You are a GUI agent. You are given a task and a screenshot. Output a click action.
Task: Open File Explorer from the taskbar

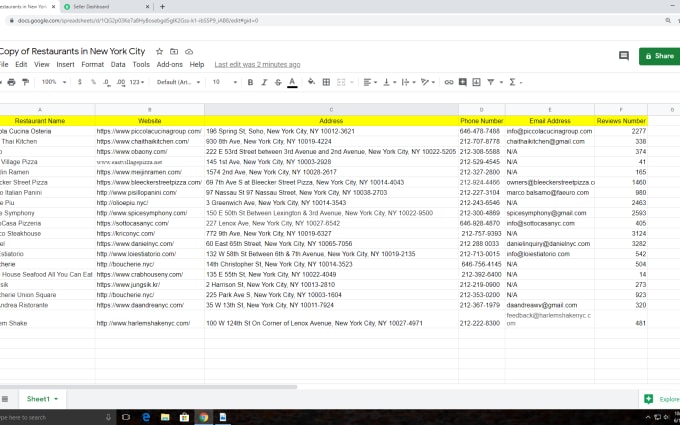(165, 417)
